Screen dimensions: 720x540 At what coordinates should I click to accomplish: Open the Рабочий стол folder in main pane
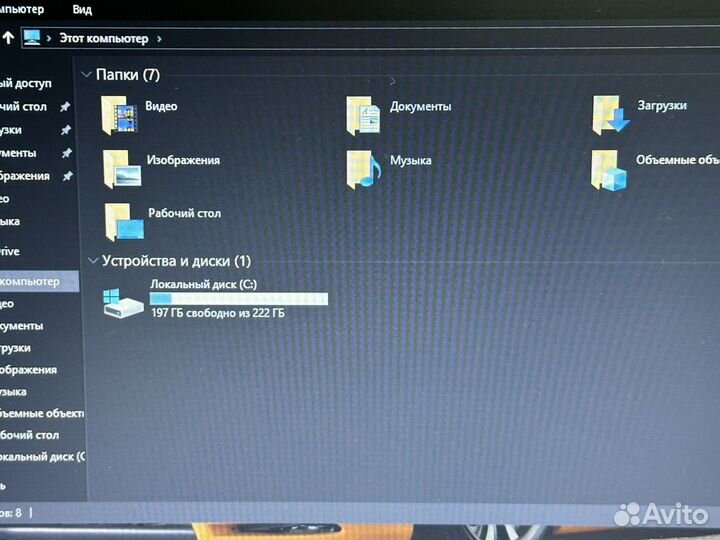click(x=125, y=221)
